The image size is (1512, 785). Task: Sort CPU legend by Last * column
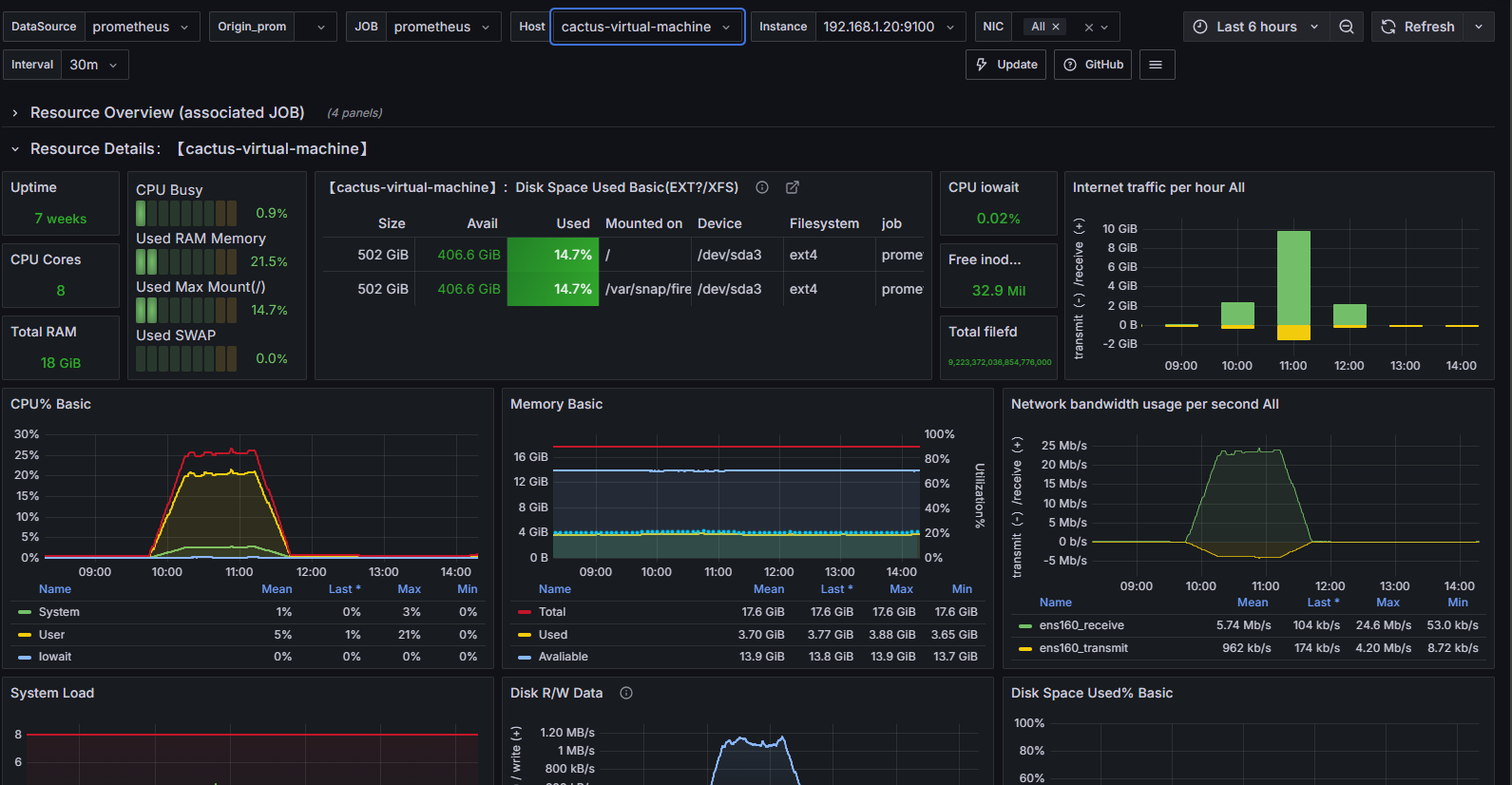click(x=344, y=589)
